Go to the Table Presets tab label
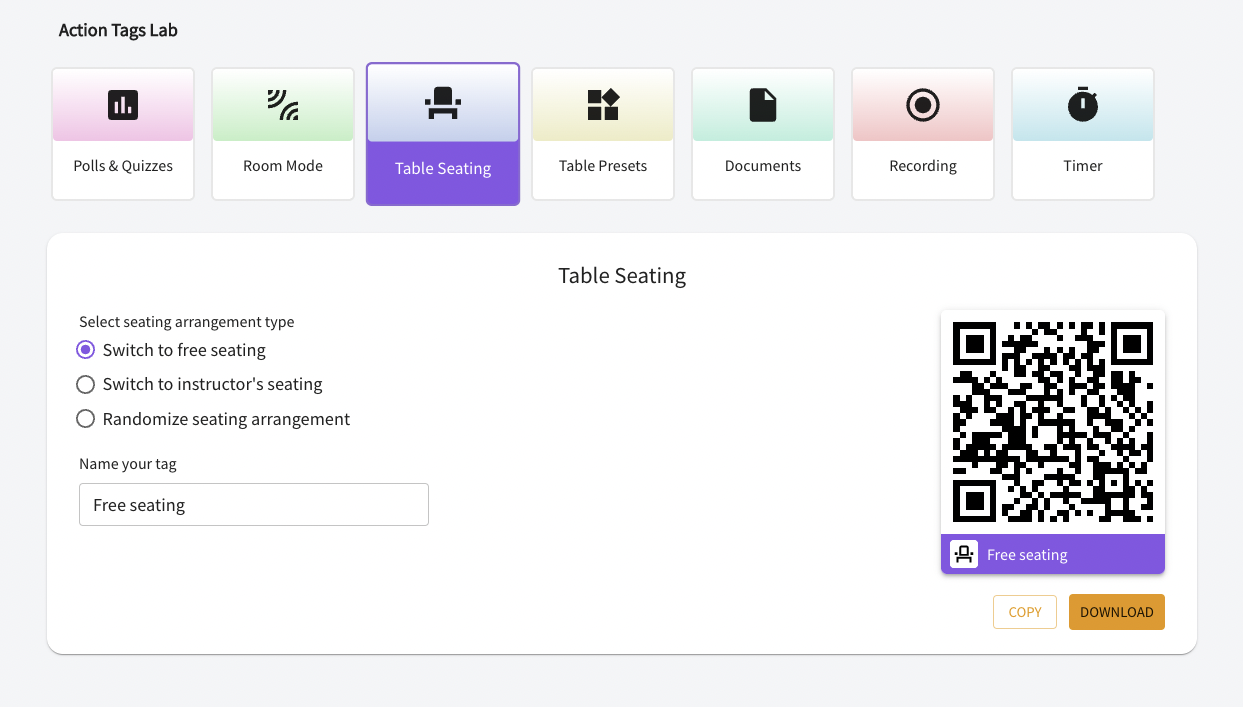The image size is (1243, 707). click(x=603, y=166)
